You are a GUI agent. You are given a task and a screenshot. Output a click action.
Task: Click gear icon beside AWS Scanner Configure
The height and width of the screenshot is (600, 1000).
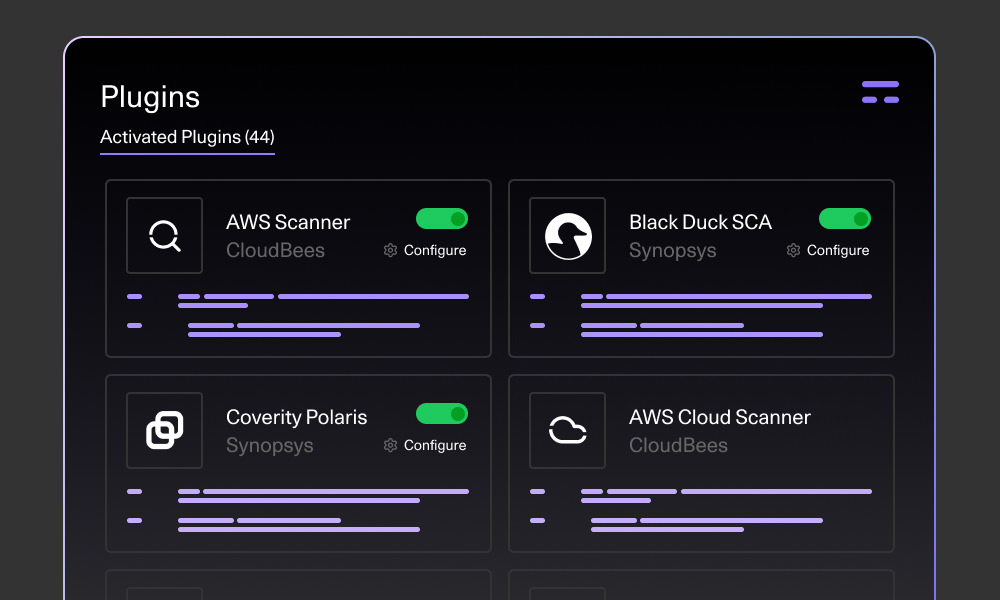(390, 250)
